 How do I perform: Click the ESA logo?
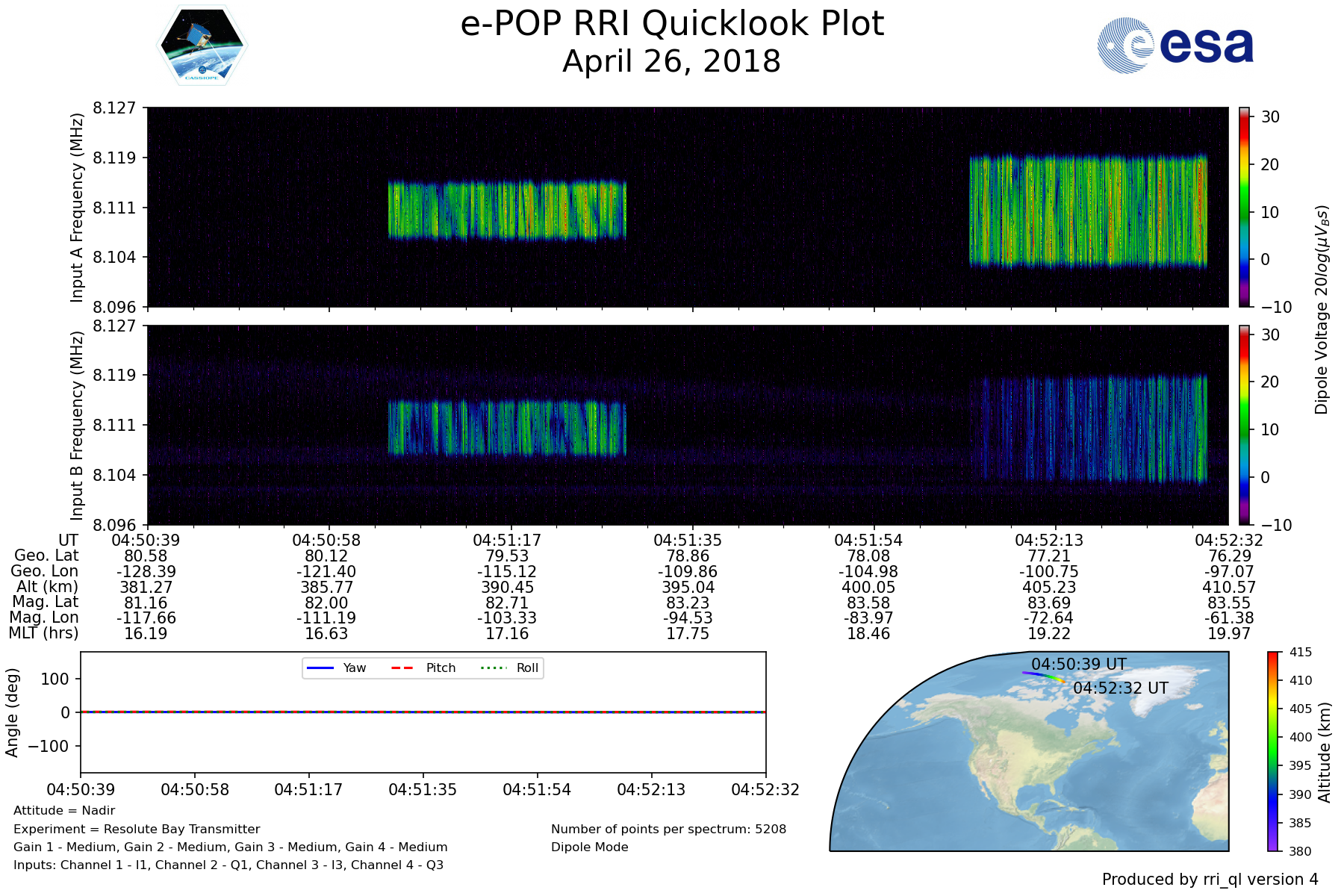[x=1175, y=46]
